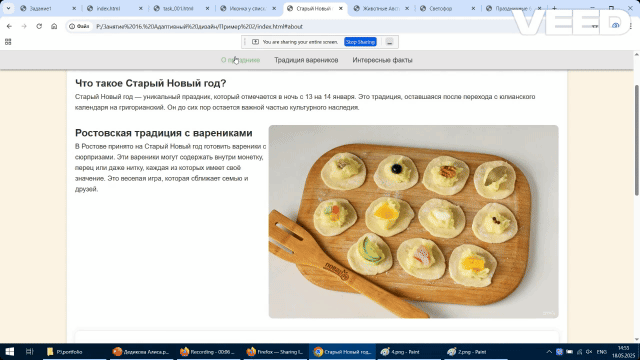Jump to the О празднике section
Image resolution: width=640 pixels, height=360 pixels.
point(240,60)
